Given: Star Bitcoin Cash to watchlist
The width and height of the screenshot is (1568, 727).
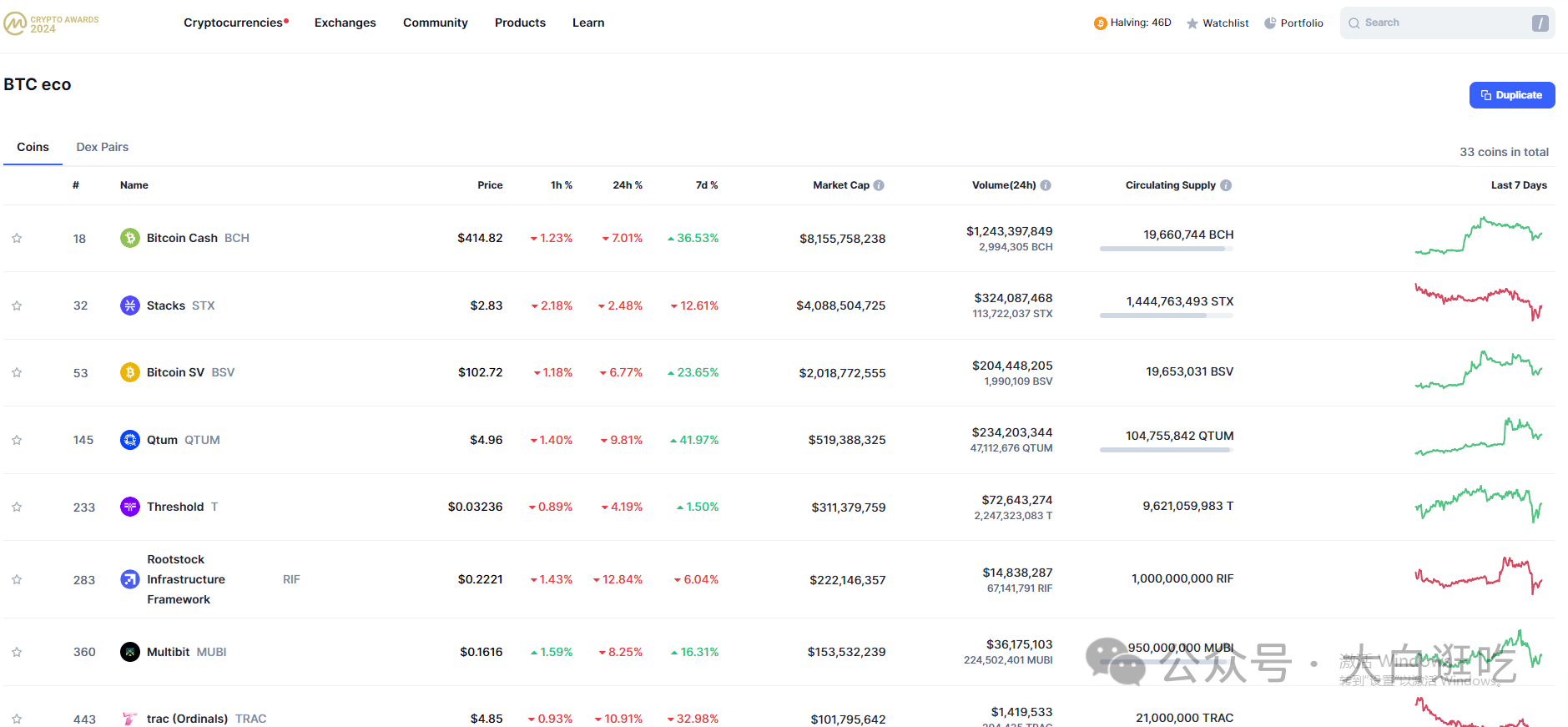Looking at the screenshot, I should point(17,238).
